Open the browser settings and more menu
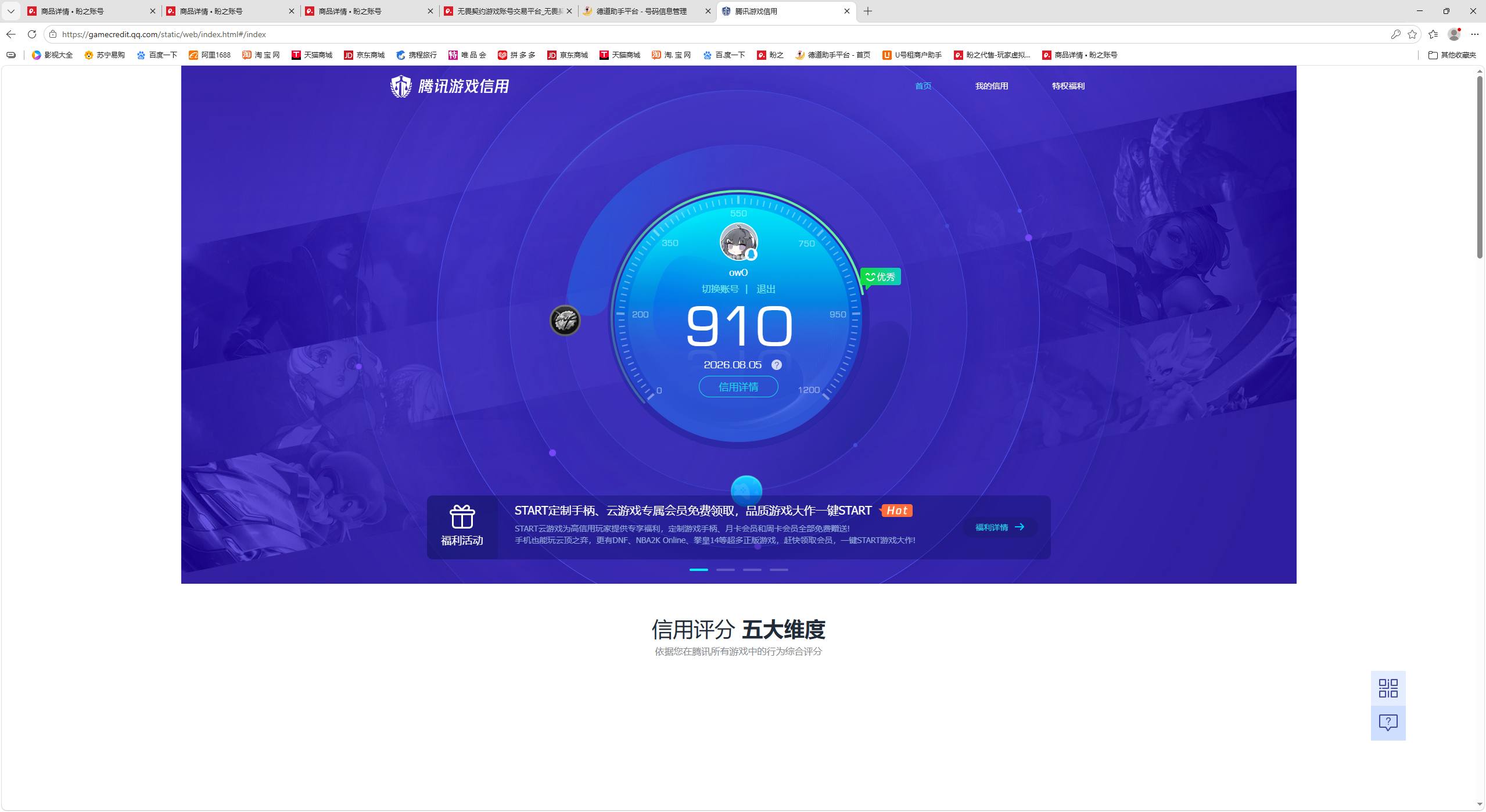Screen dimensions: 1486x812 point(1474,34)
